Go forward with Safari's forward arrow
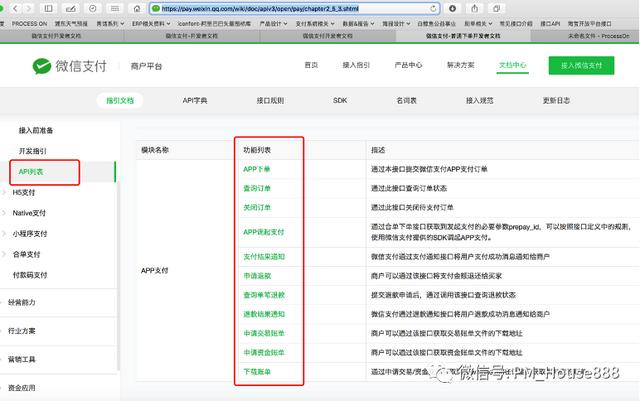Image resolution: width=640 pixels, height=401 pixels. tap(29, 8)
